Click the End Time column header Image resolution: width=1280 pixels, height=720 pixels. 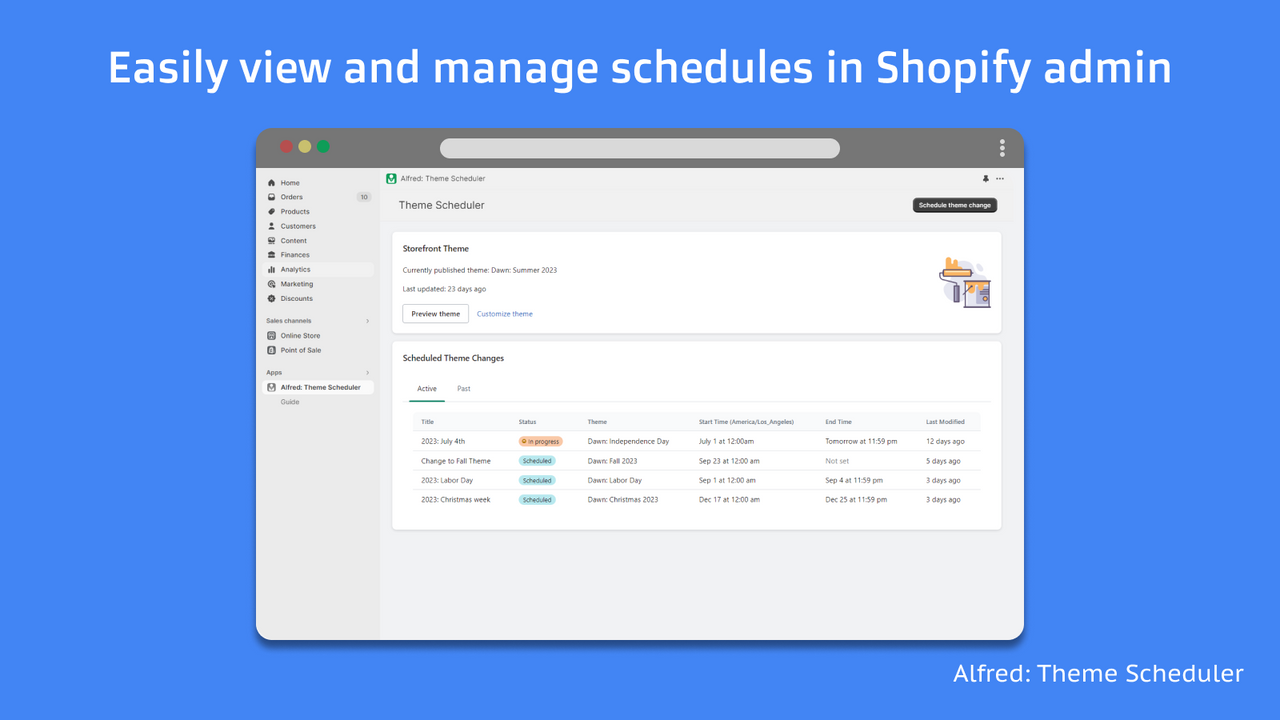[x=839, y=422]
